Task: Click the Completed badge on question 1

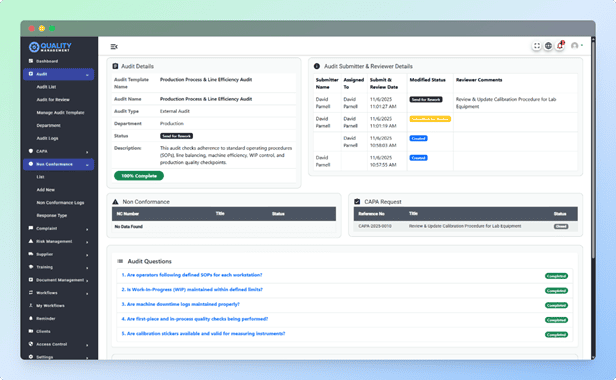Action: click(x=556, y=276)
